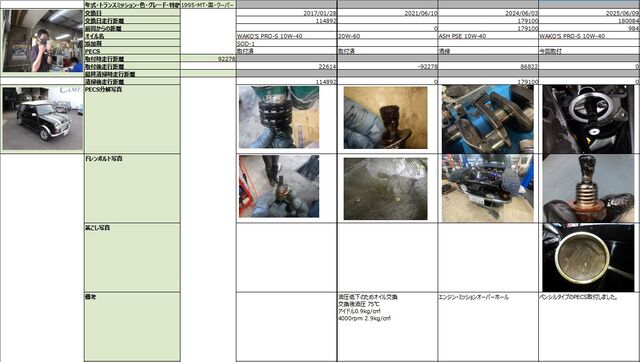Select the 2025/06/09 drain bolt photo

pos(588,188)
